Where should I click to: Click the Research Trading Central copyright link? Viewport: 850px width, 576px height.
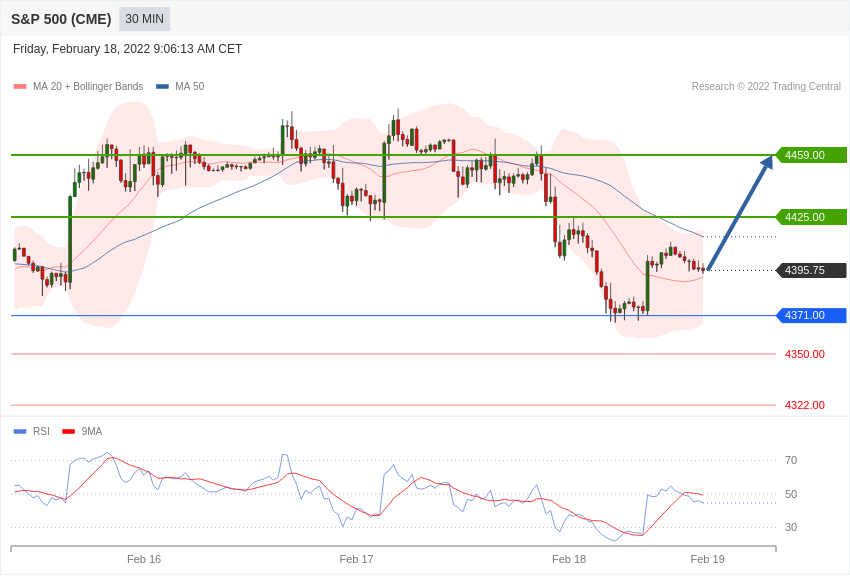click(x=766, y=87)
